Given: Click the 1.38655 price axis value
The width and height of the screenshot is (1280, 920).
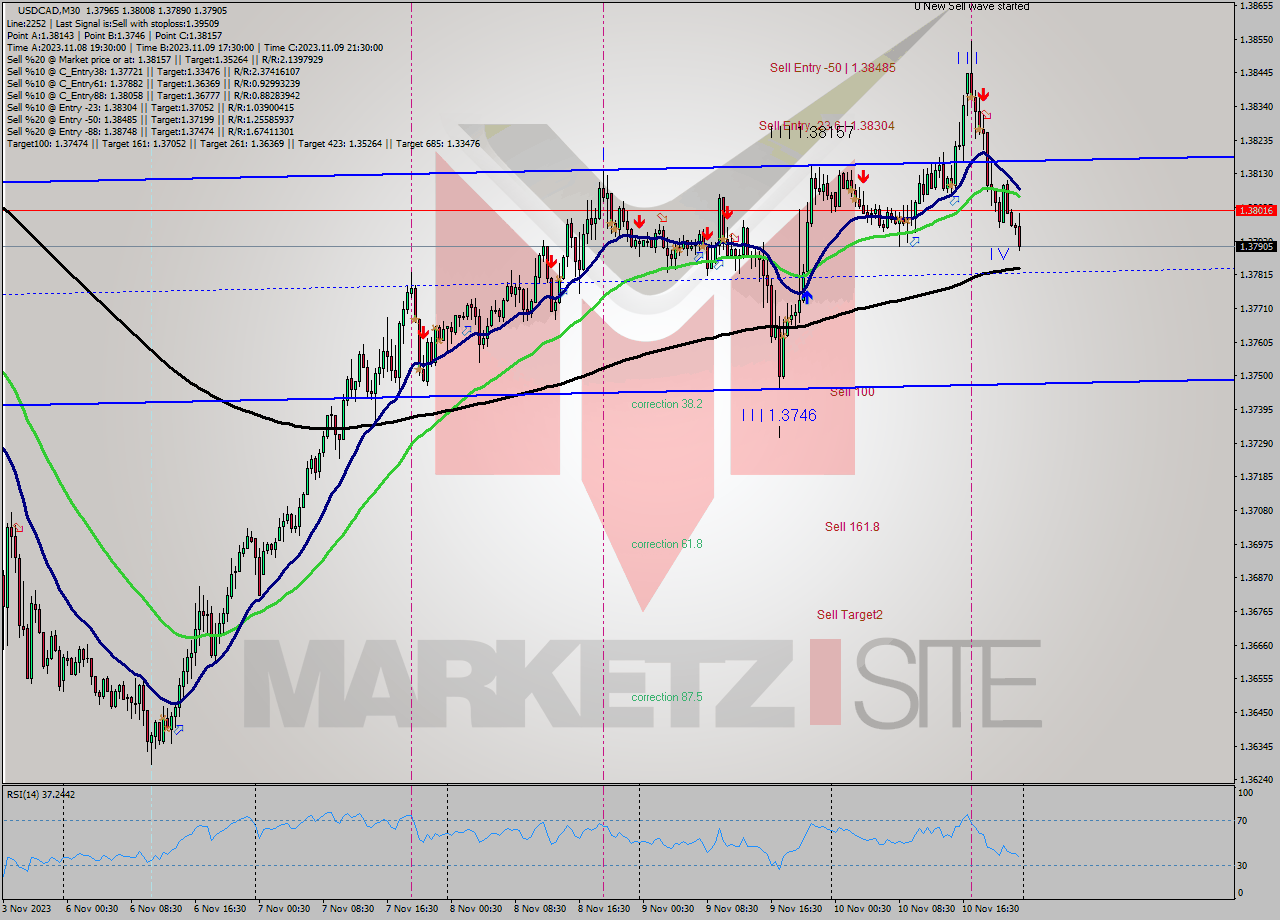Looking at the screenshot, I should point(1256,6).
